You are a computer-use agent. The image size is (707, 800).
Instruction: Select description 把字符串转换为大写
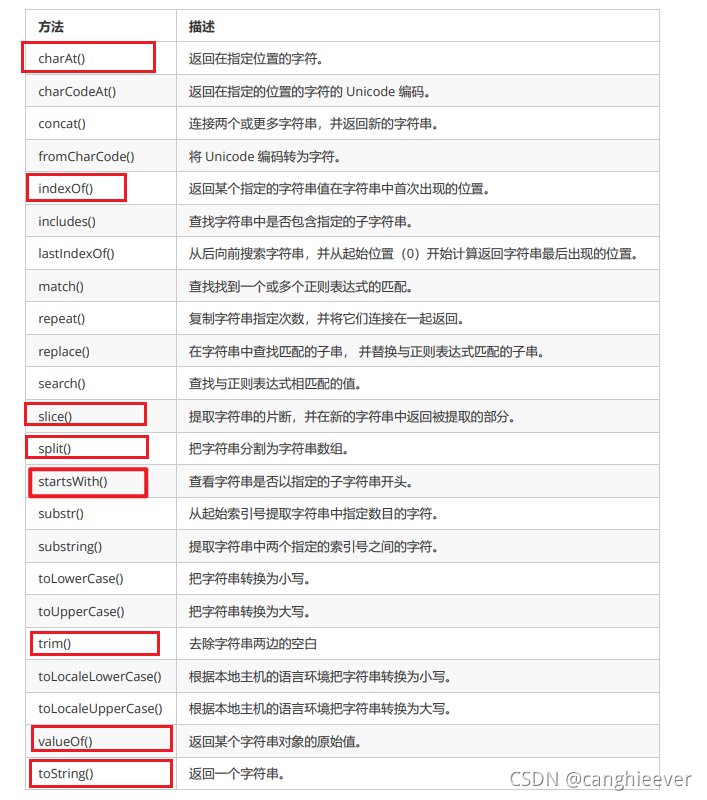point(249,612)
